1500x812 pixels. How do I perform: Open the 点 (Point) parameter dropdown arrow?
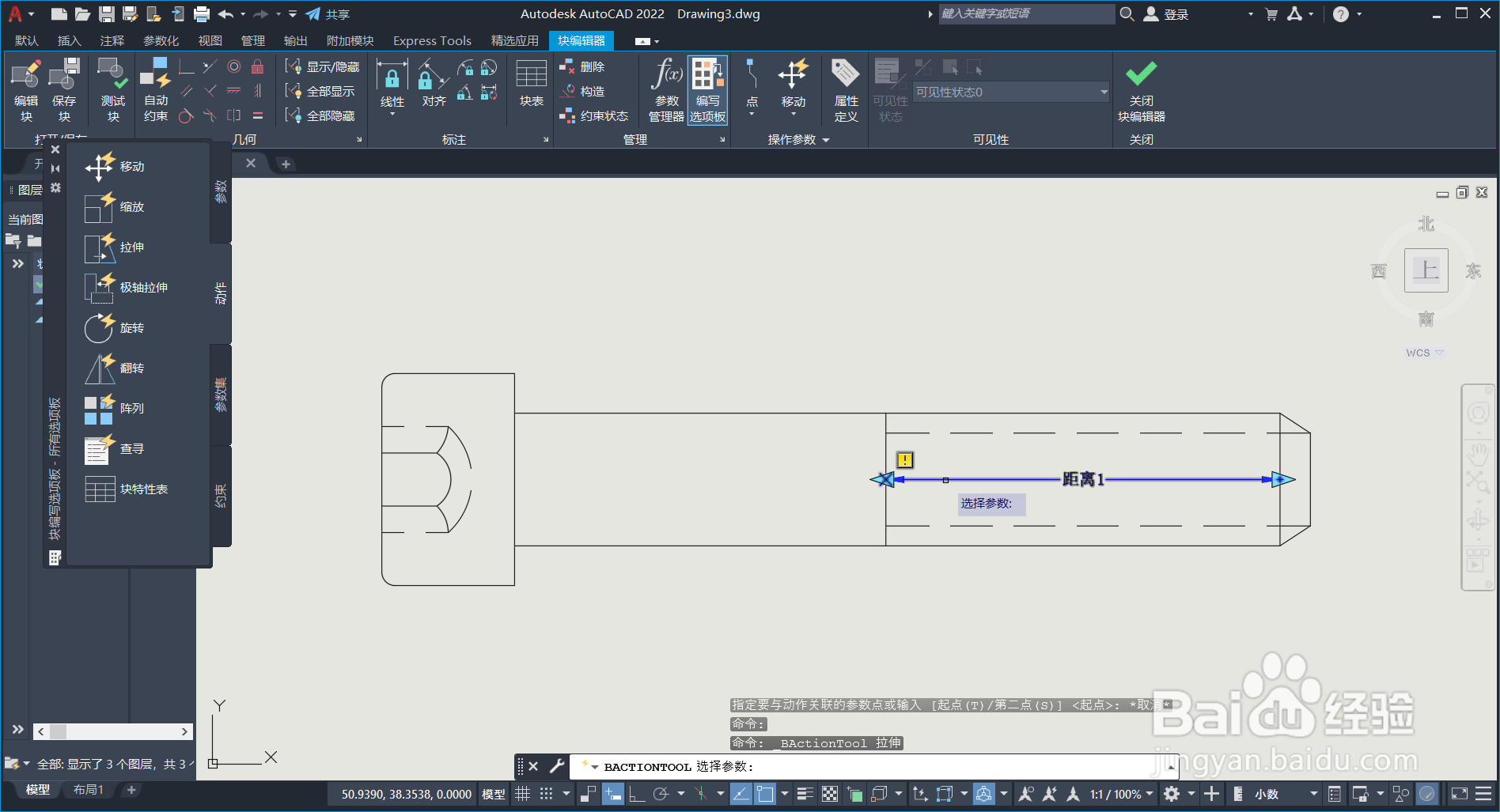(x=752, y=115)
